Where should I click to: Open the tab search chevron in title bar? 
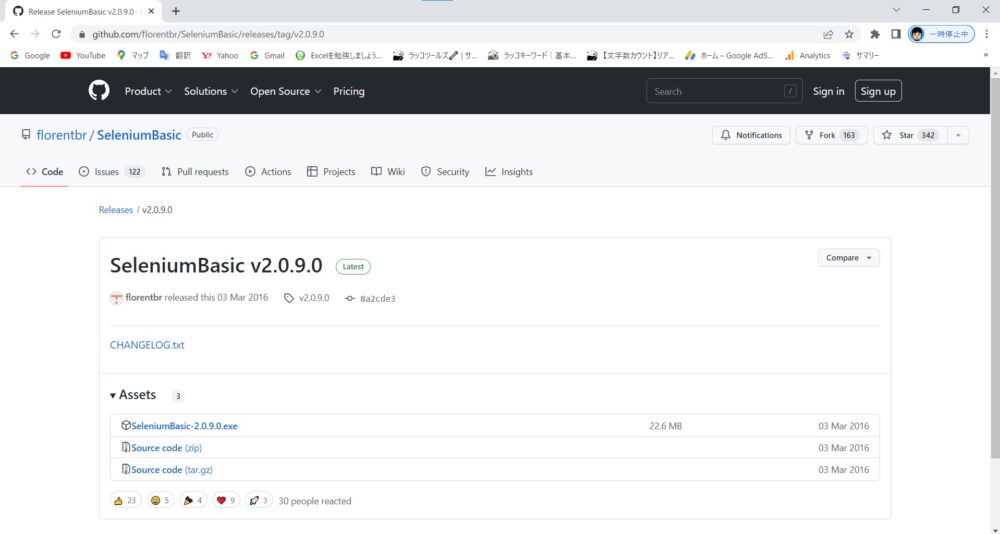pos(896,10)
